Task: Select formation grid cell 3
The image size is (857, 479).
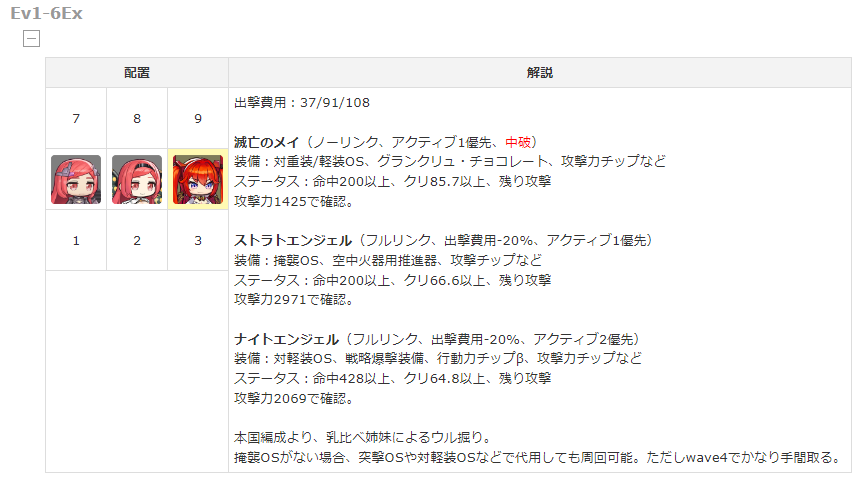Action: click(x=198, y=240)
